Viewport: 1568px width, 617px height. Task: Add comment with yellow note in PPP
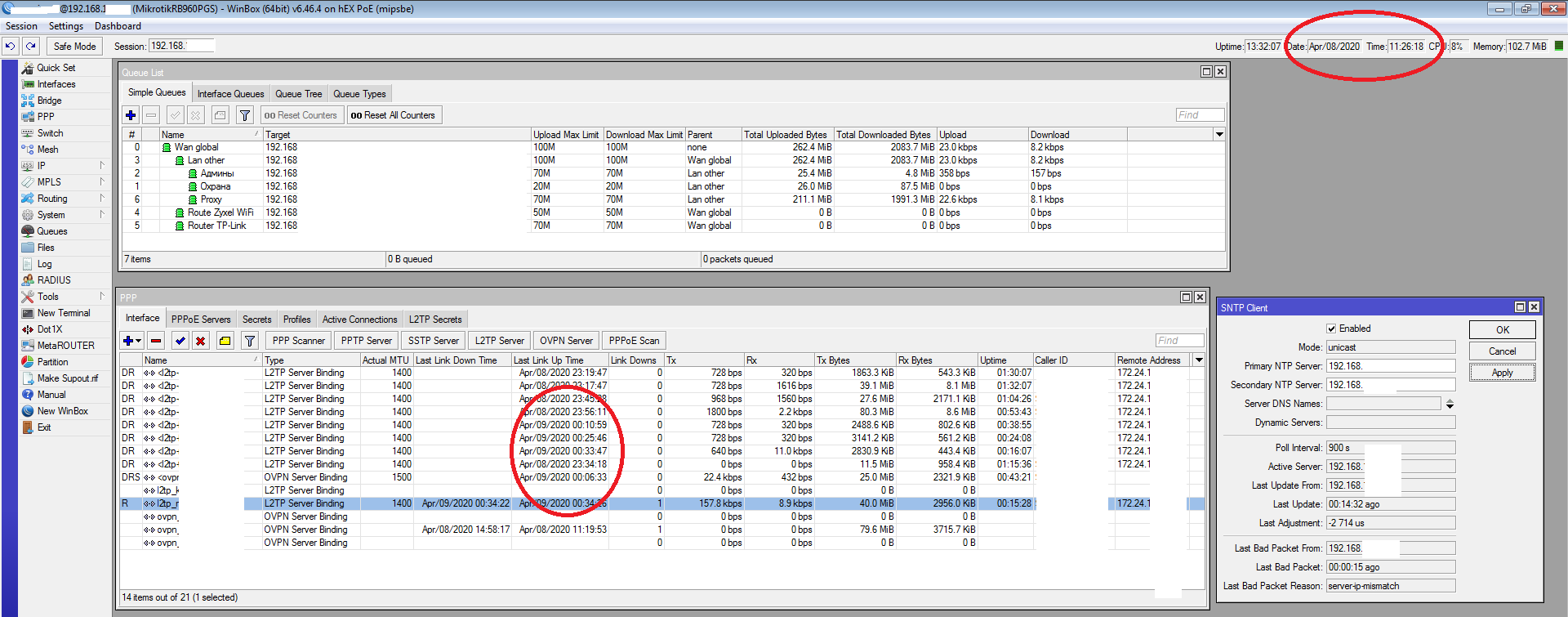(225, 341)
